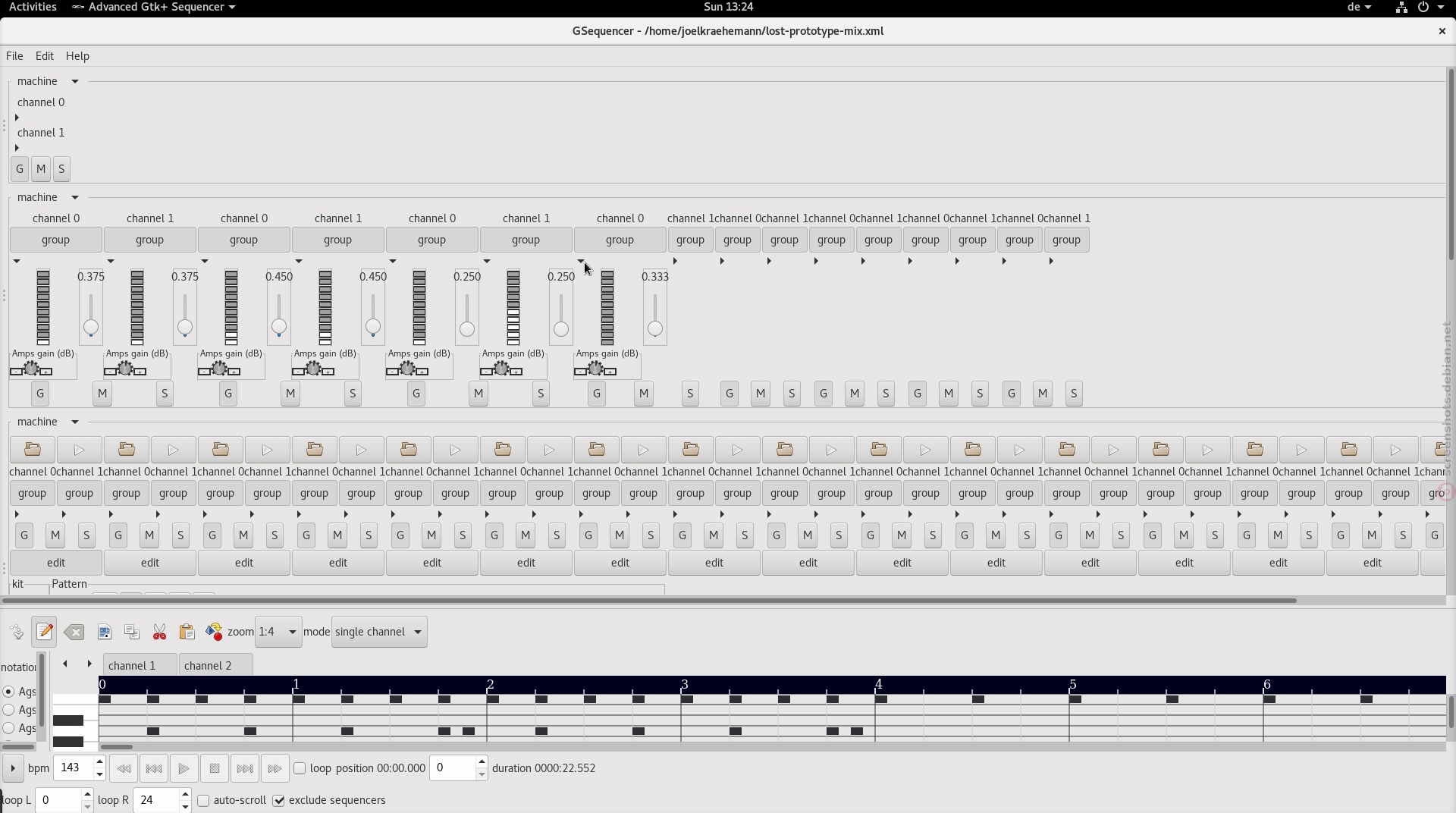Open the mode single channel dropdown
This screenshot has height=813, width=1456.
(379, 632)
